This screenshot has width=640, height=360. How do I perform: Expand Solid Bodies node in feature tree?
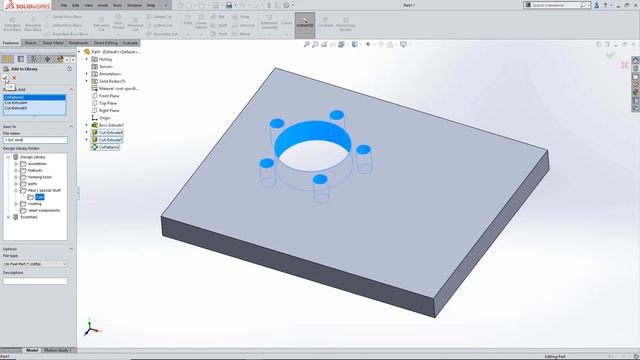pos(87,81)
